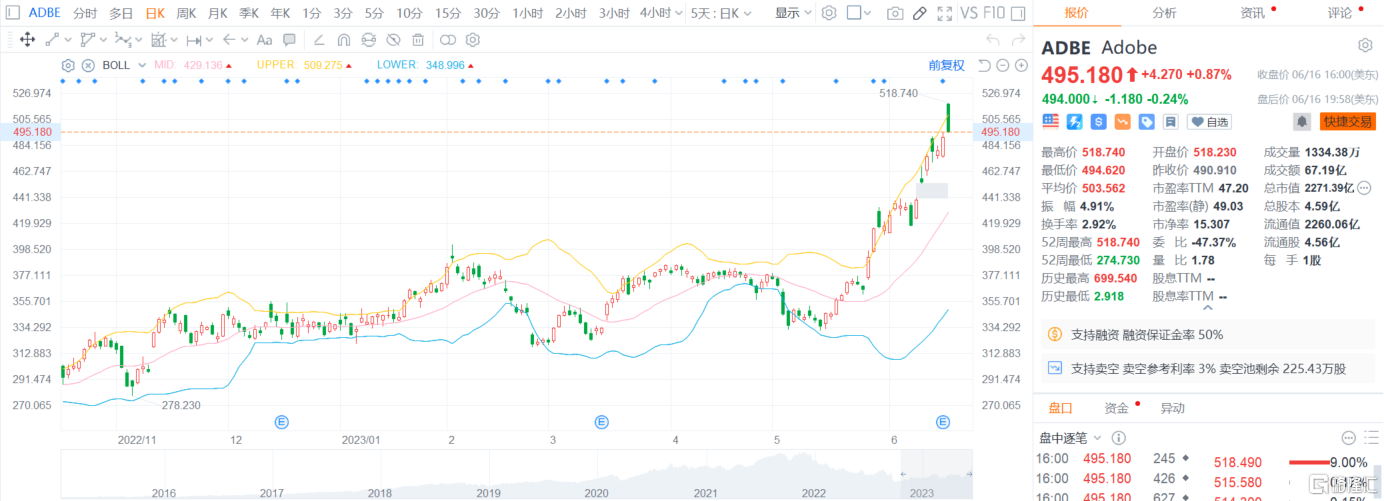
Task: Open quote panel settings gear
Action: click(x=1365, y=45)
